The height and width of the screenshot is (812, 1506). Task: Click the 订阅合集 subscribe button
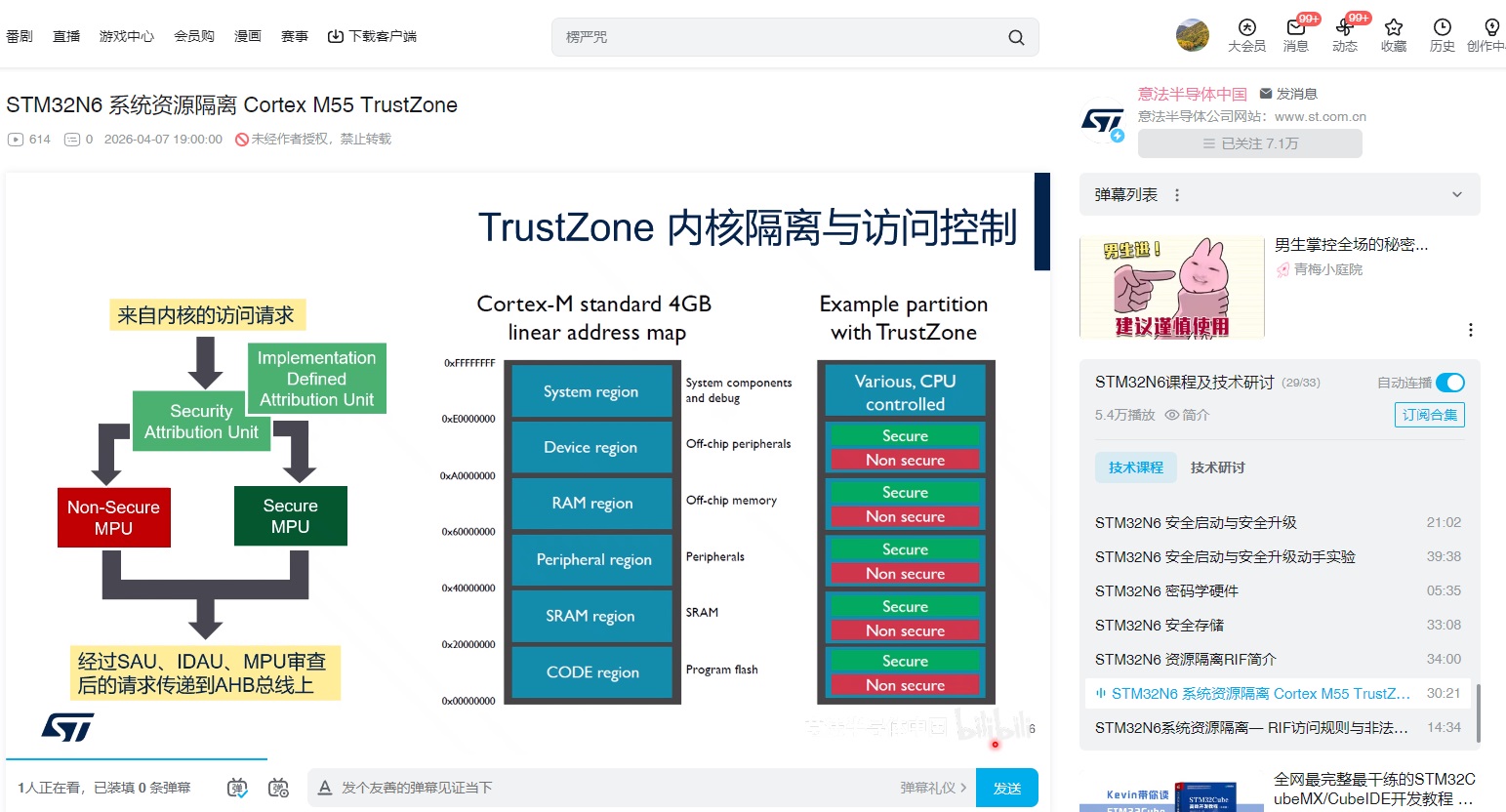point(1430,415)
